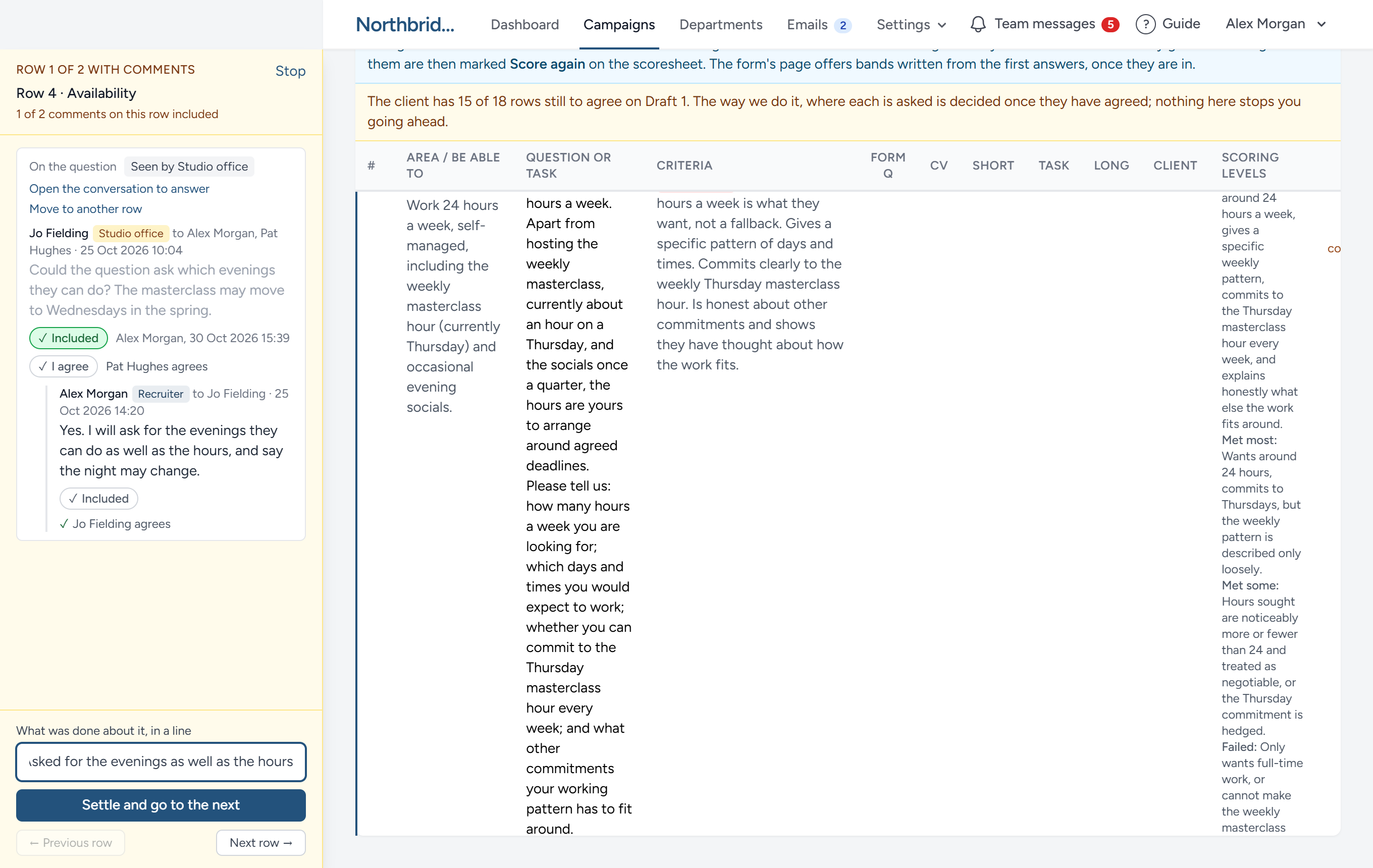Click the Studio office role badge
Screen dimensions: 1373x868
131,233
